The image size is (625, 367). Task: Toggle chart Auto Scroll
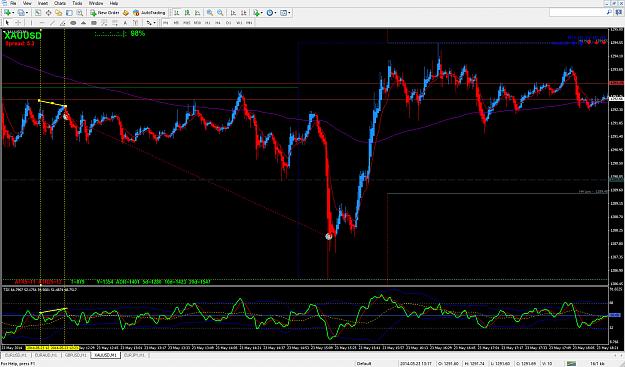pos(233,13)
